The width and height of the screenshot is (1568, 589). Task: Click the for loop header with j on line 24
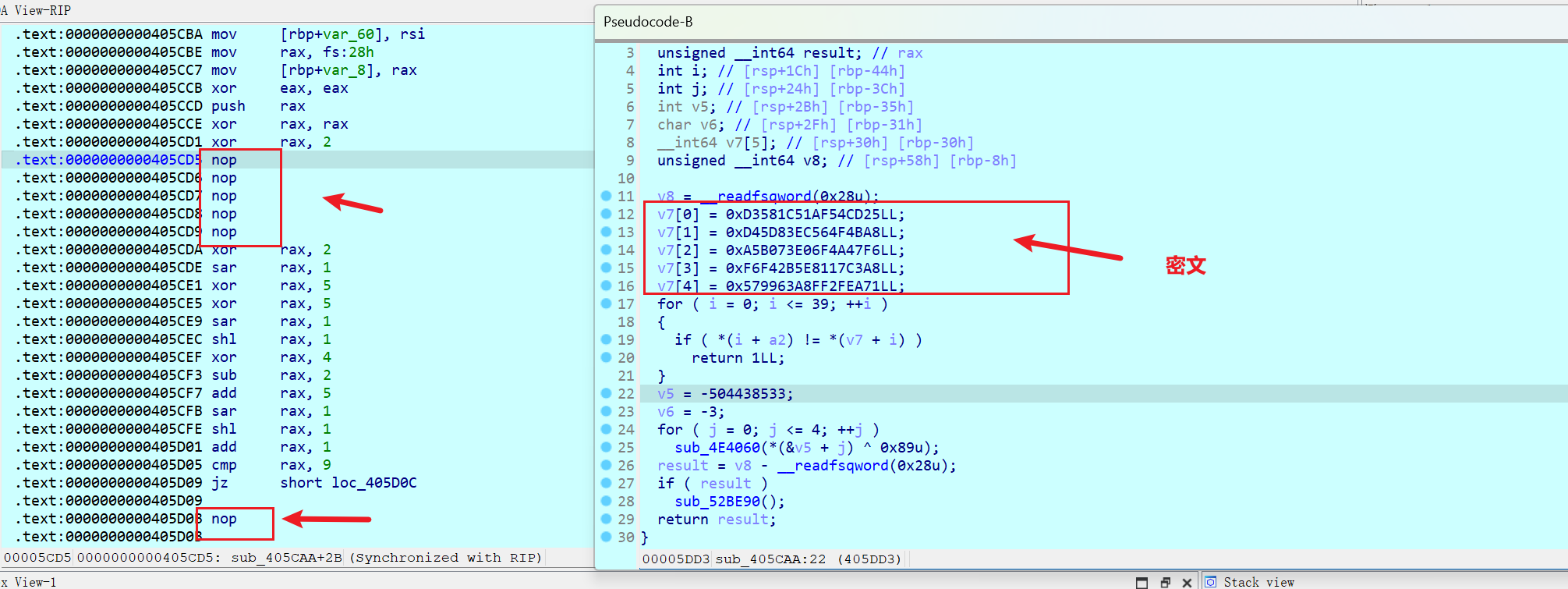768,430
